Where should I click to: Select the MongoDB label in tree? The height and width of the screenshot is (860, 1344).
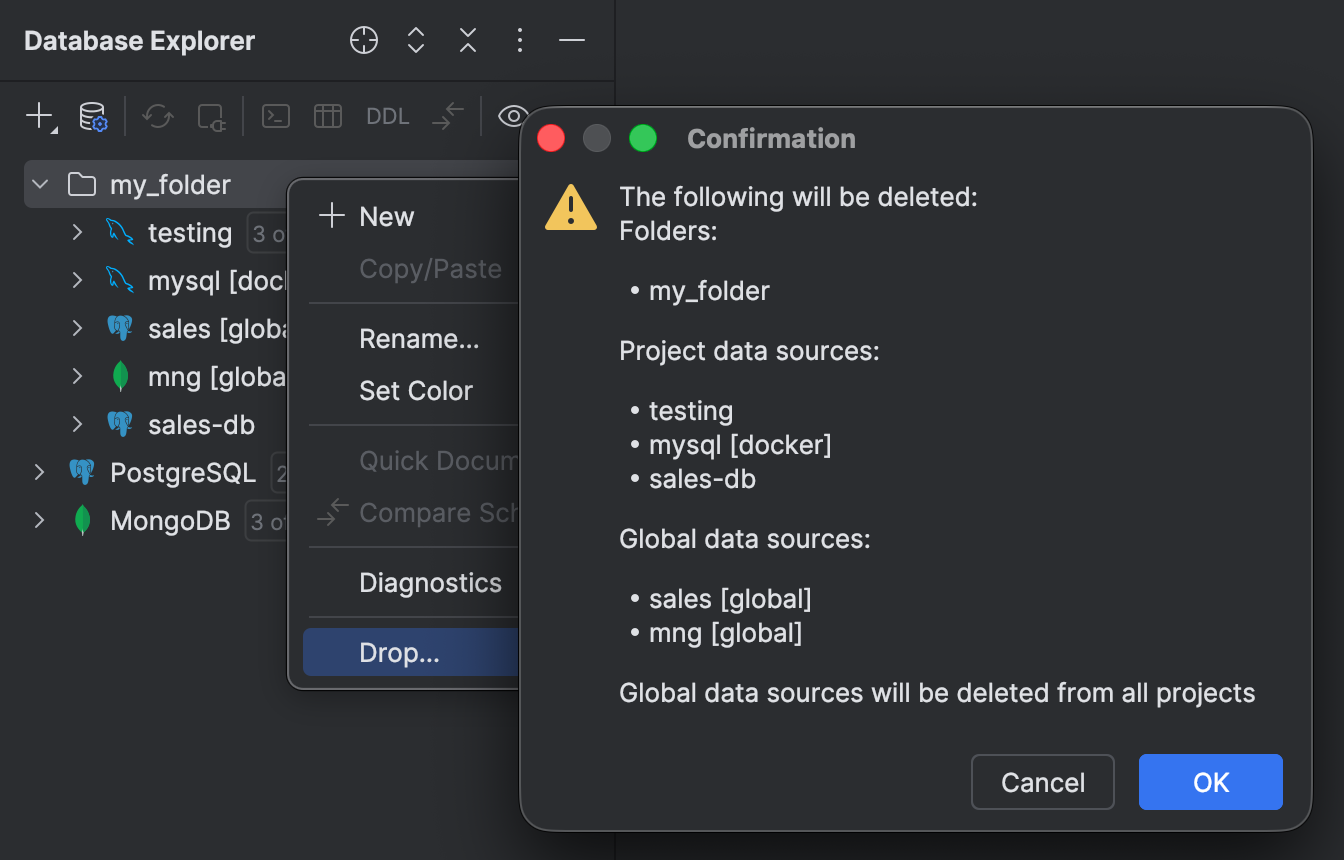[170, 521]
